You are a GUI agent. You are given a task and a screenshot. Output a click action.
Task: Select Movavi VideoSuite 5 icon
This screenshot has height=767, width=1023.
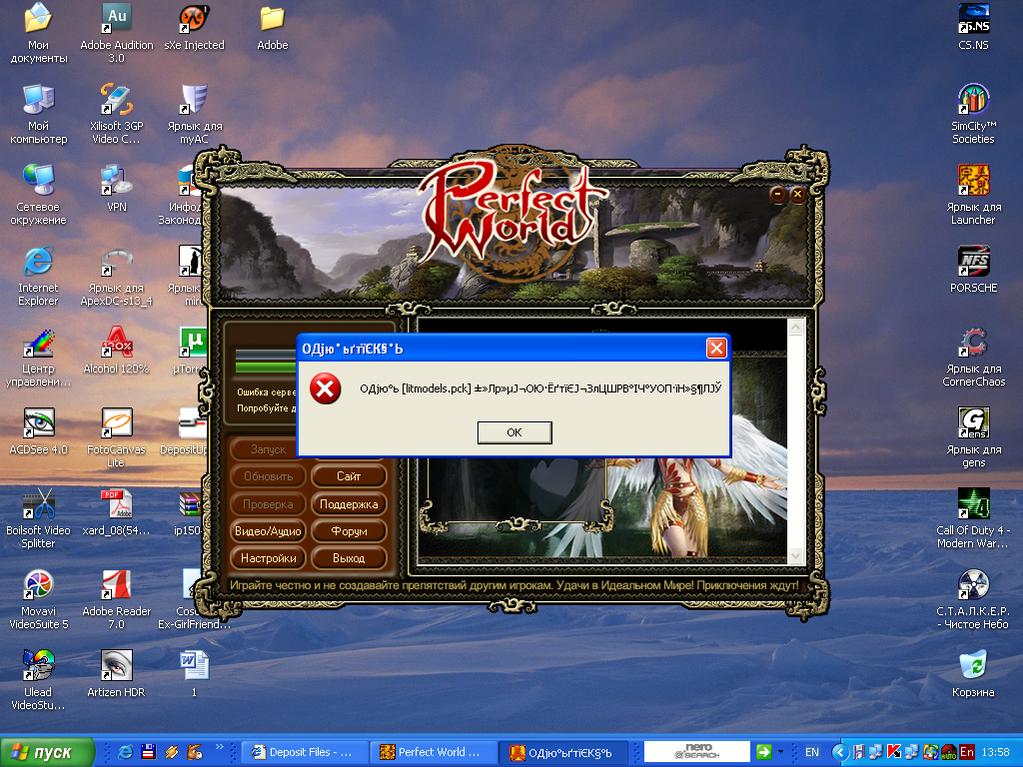click(38, 599)
